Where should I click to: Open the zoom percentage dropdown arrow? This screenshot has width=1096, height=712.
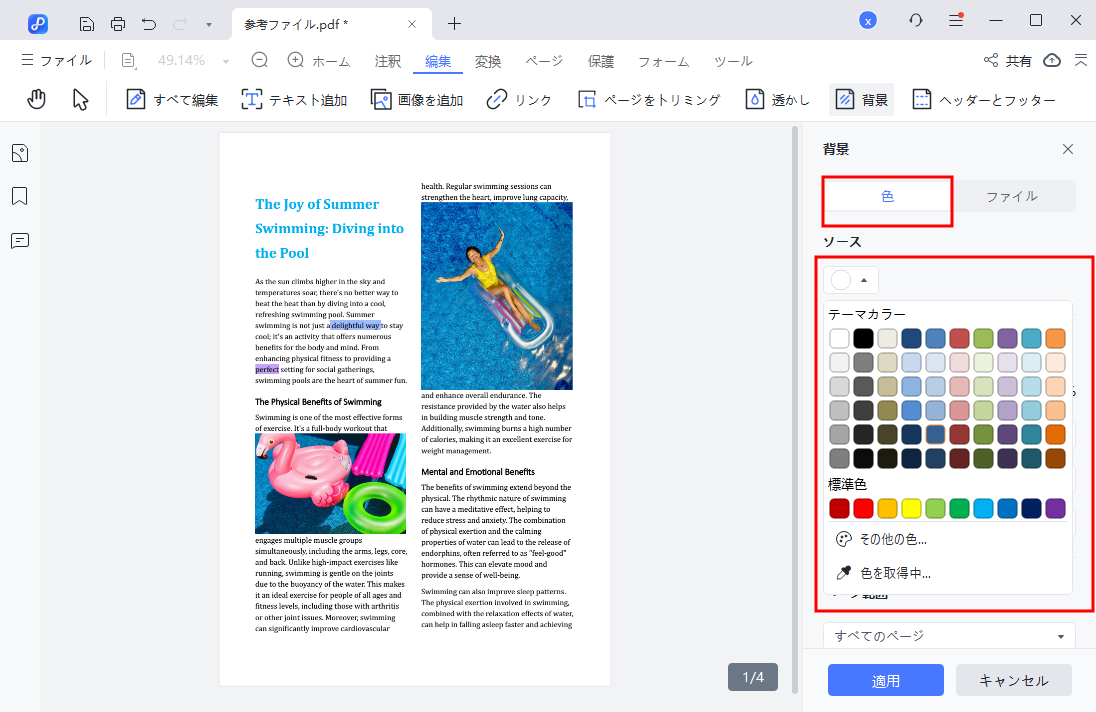[226, 61]
